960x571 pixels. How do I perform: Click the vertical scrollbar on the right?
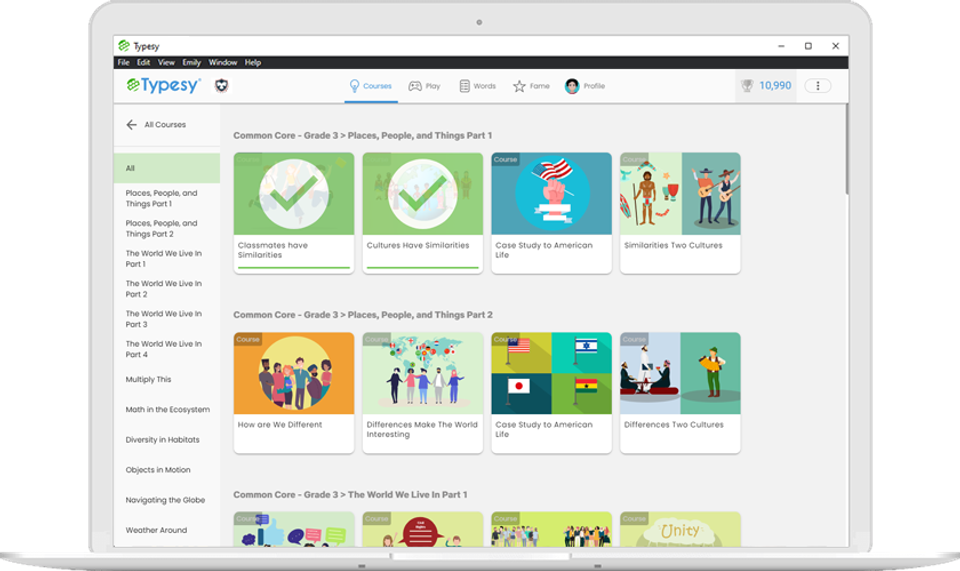click(848, 150)
